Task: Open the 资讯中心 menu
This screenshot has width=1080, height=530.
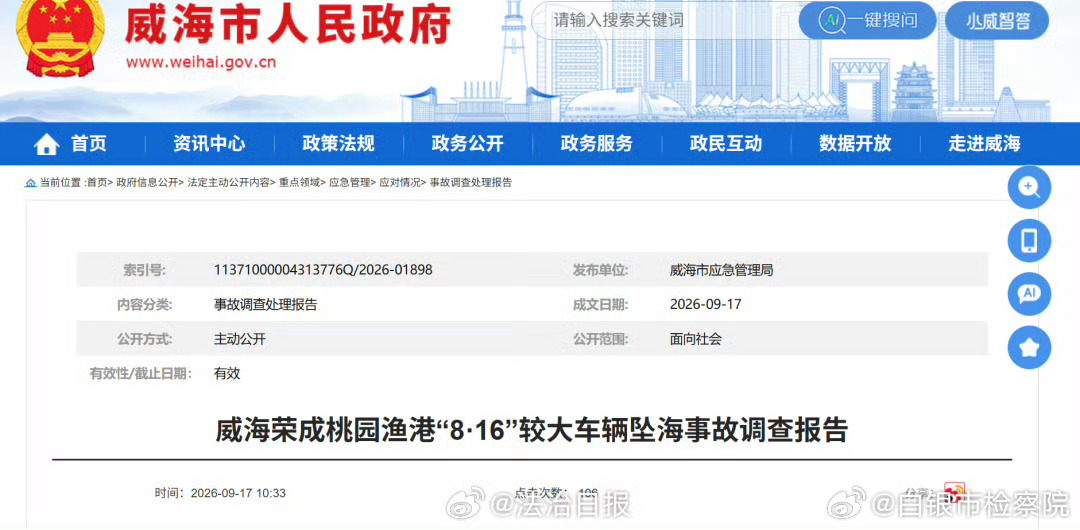Action: tap(209, 144)
